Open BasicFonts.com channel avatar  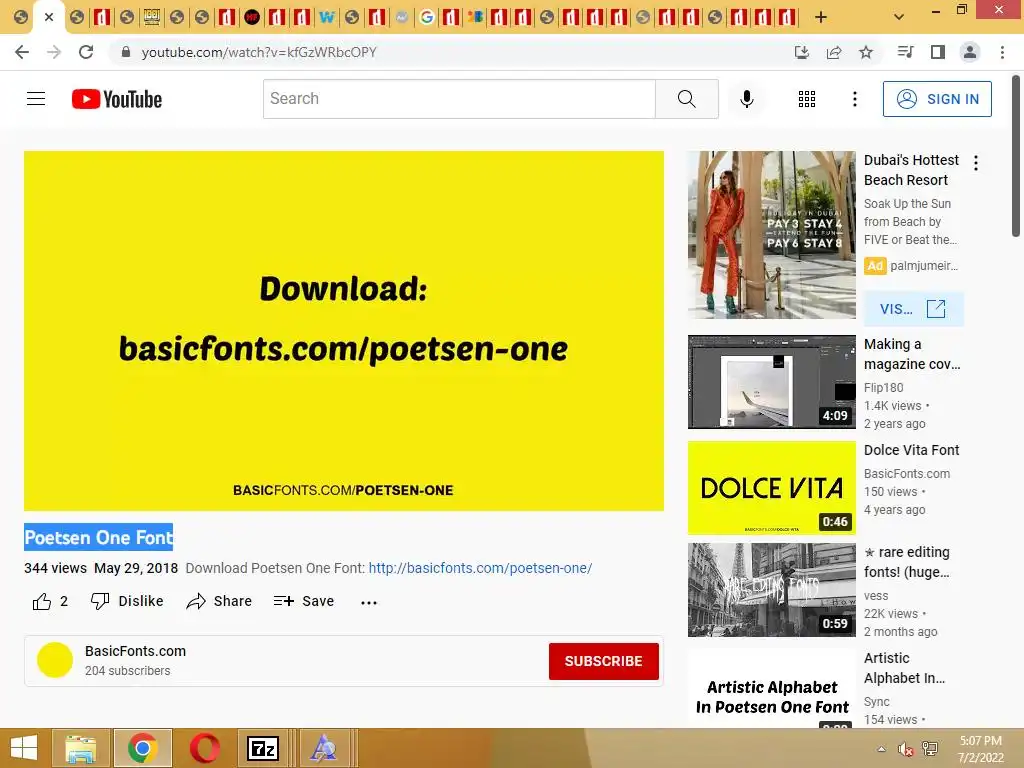[x=55, y=660]
